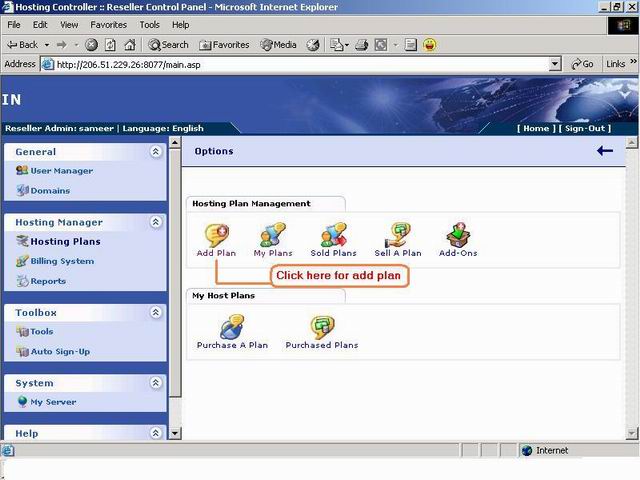Open the Mail button dropdown arrow
Screen dimensions: 640x480
pyautogui.click(x=347, y=45)
